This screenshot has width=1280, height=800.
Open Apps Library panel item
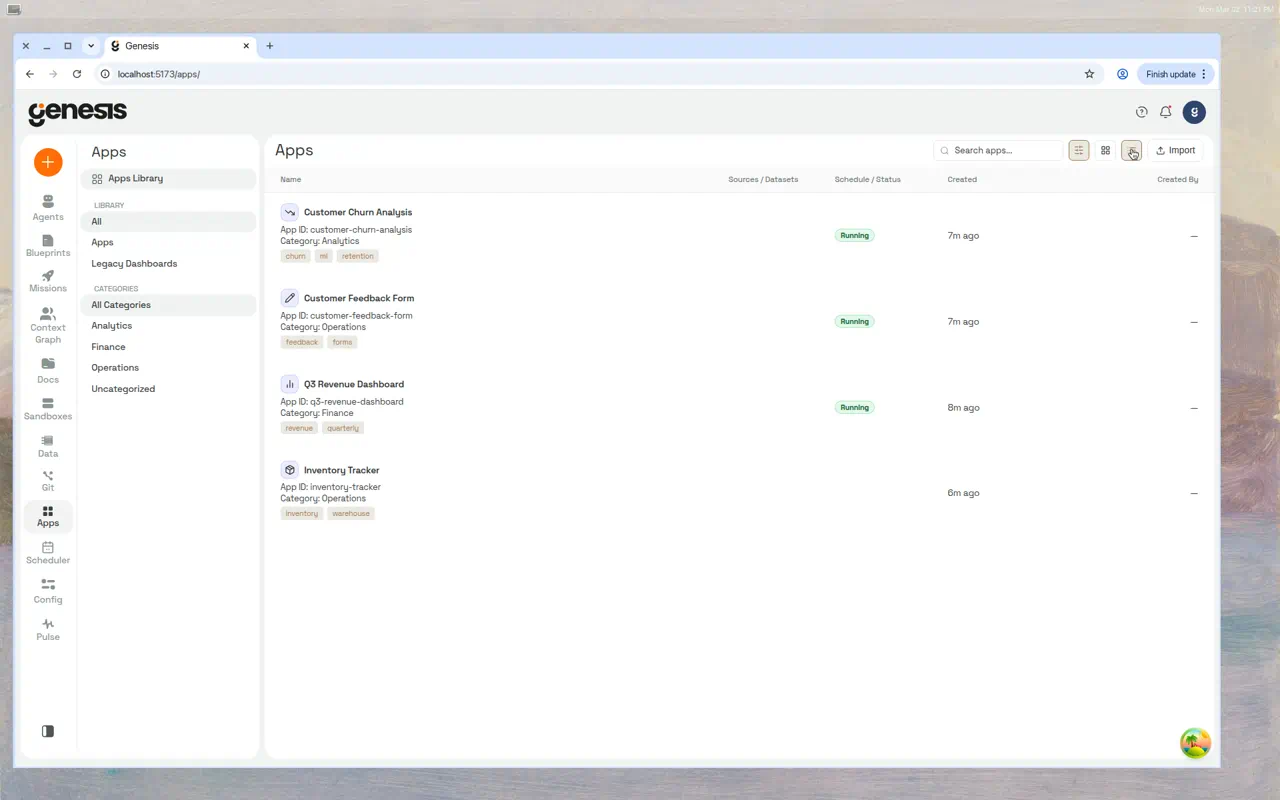[x=168, y=179]
